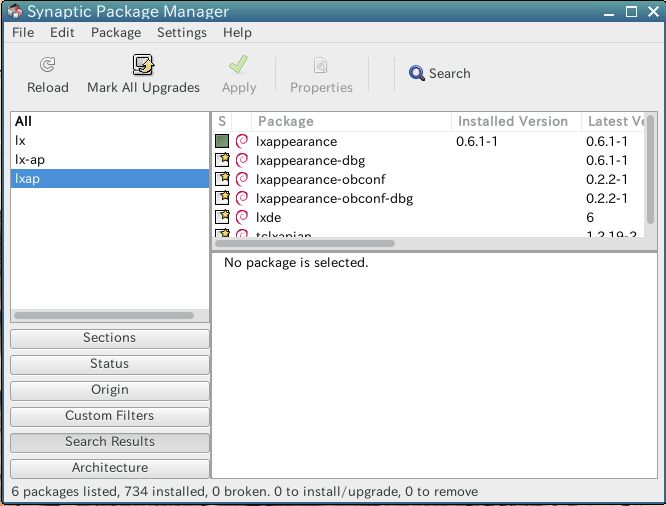
Task: Click installed version 0.6.1-1 of lxappearance
Action: click(477, 141)
